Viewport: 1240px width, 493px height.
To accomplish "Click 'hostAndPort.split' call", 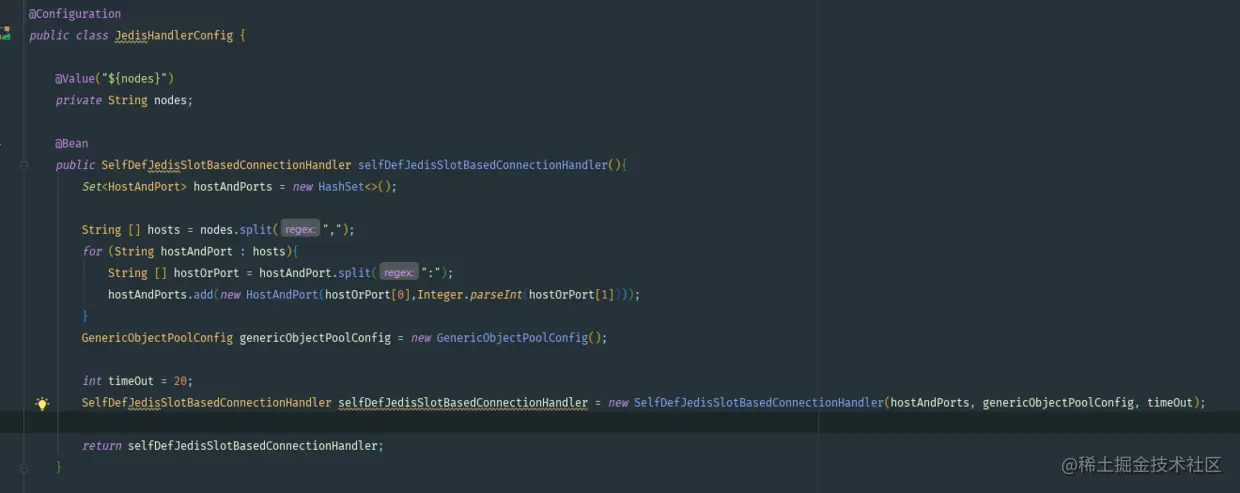I will coord(315,273).
